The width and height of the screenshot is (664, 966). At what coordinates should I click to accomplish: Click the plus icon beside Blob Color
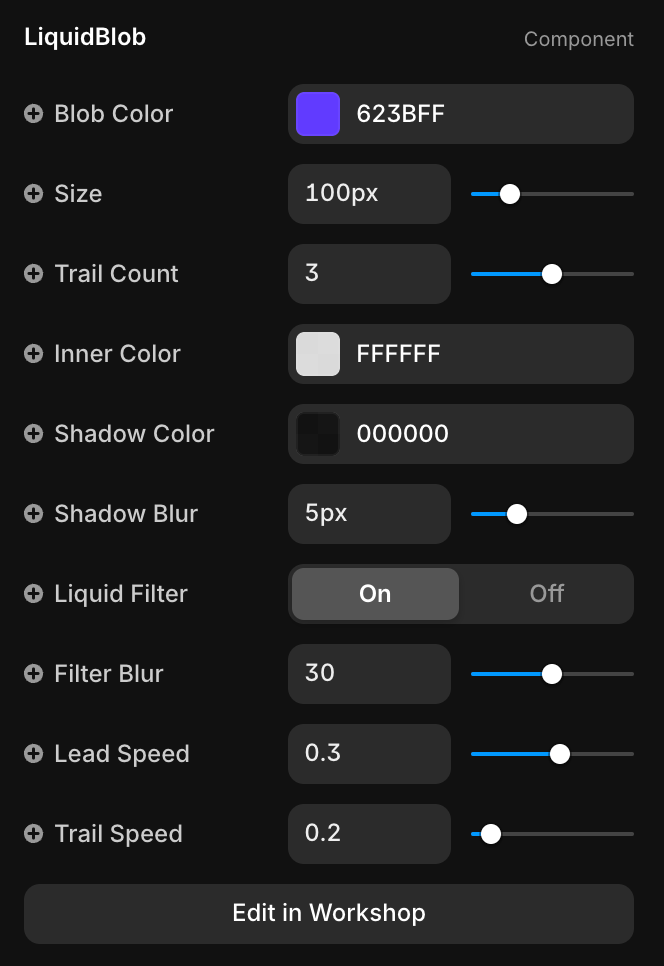click(34, 114)
